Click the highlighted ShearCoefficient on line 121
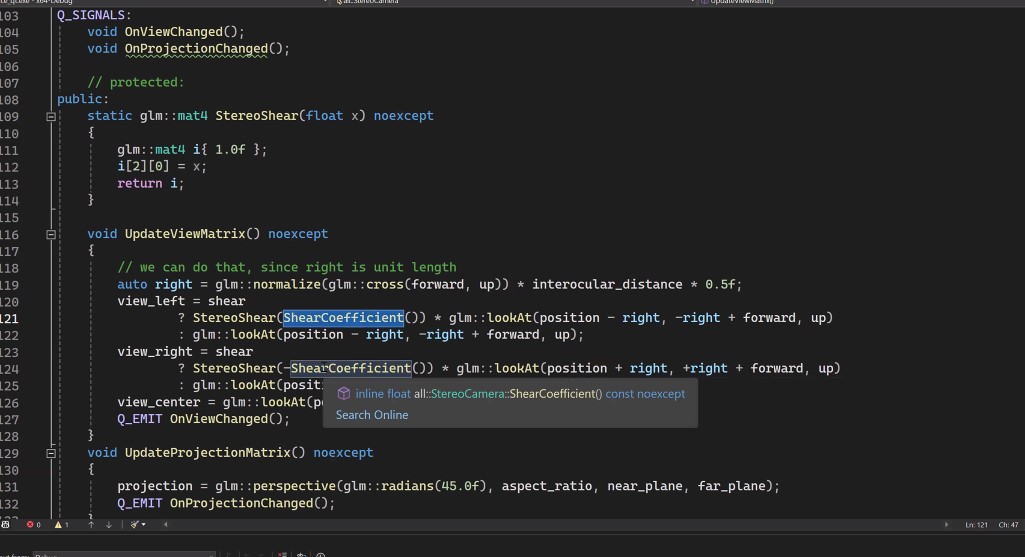This screenshot has width=1025, height=557. click(342, 318)
